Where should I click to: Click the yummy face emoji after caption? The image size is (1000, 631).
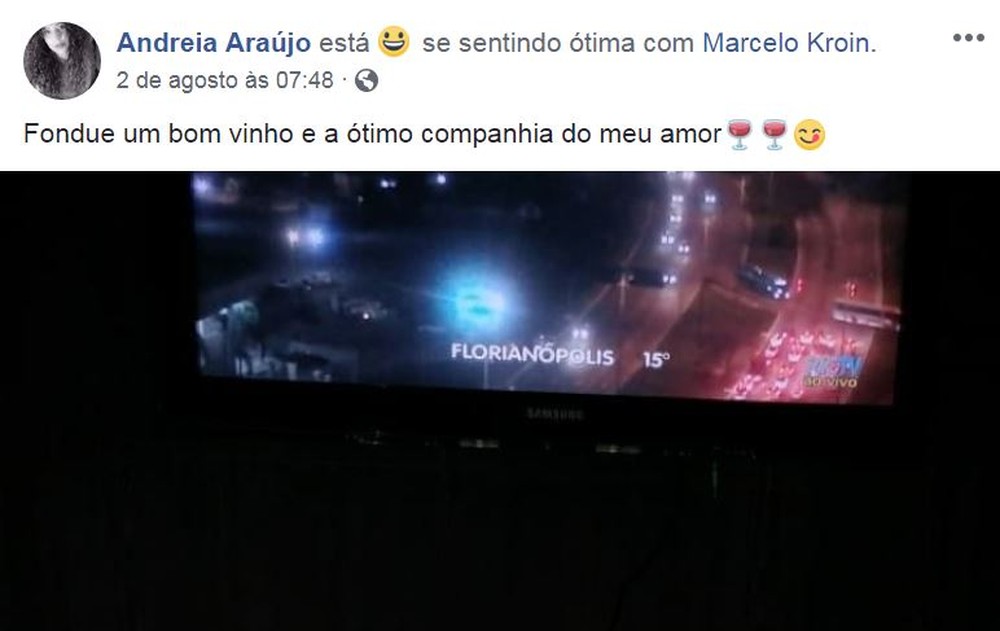809,135
